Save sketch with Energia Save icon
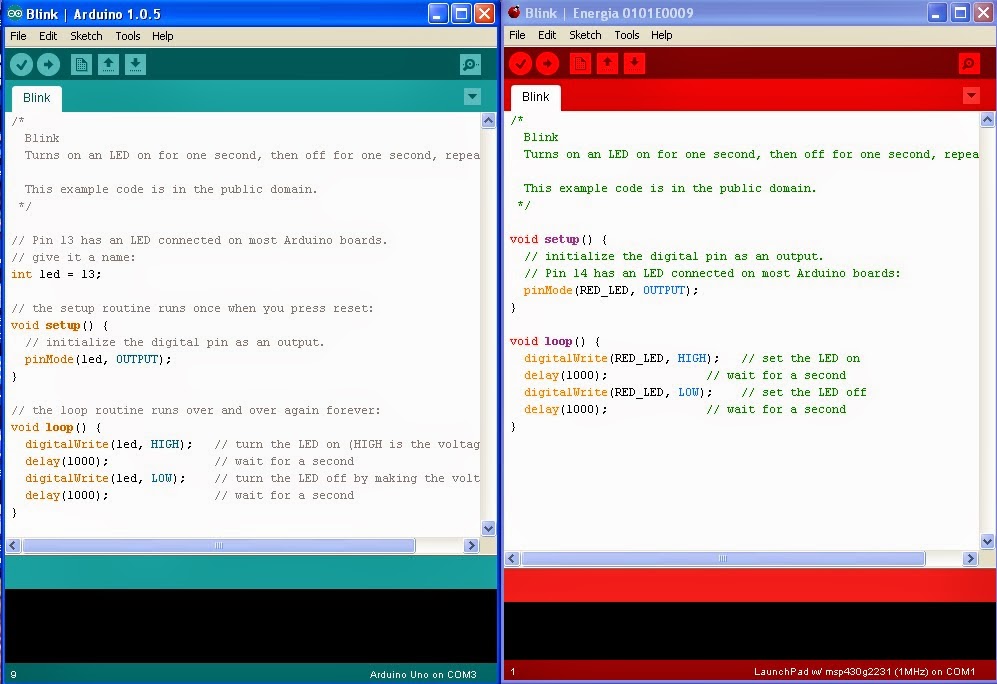 click(634, 63)
